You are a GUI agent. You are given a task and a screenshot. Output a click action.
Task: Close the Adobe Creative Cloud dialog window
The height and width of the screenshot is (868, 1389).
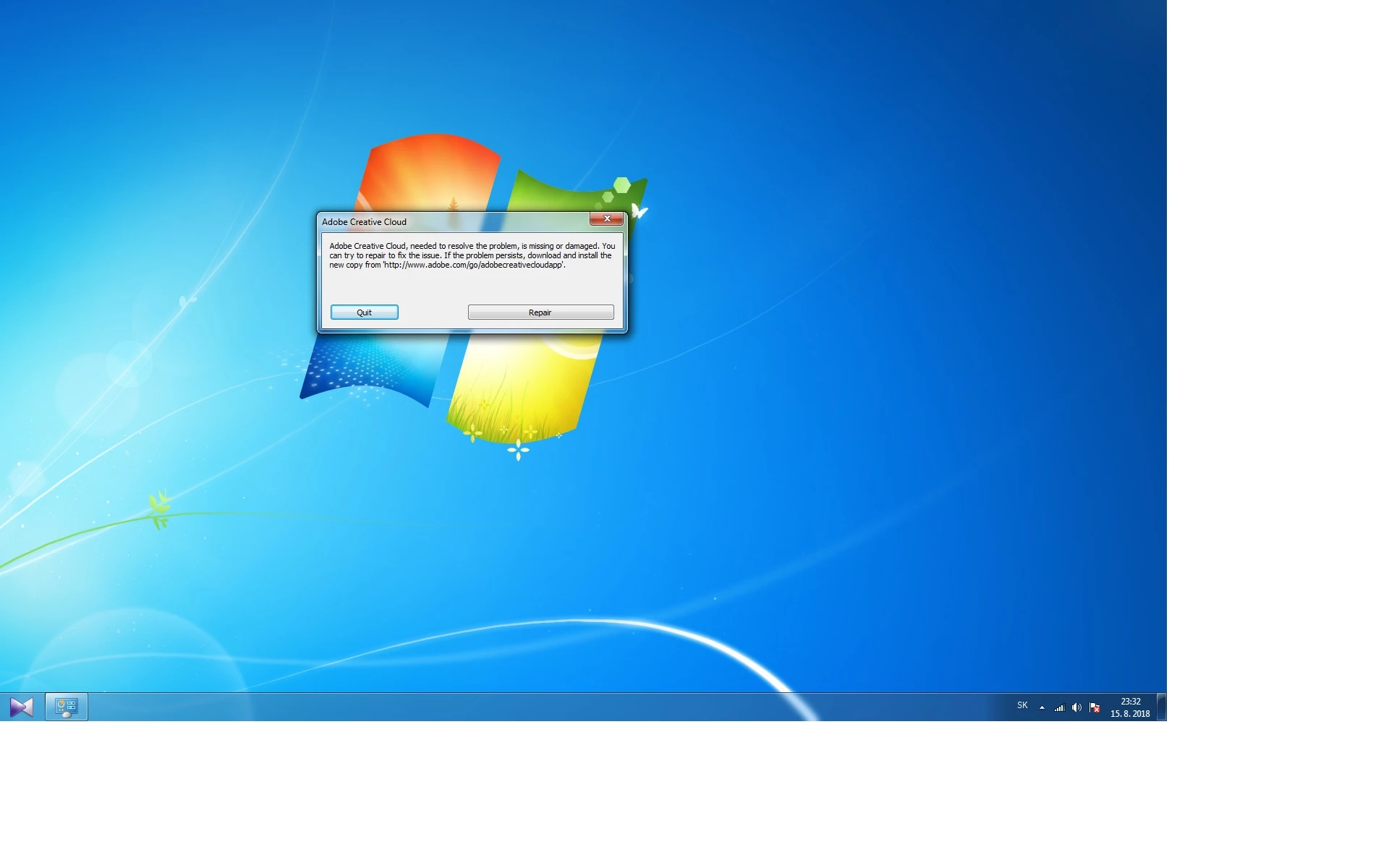coord(606,218)
